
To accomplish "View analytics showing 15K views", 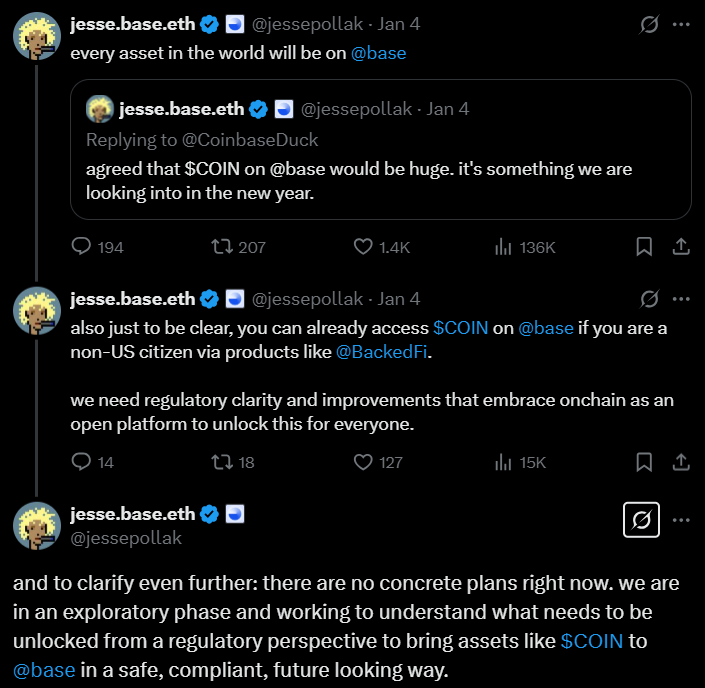I will click(x=504, y=461).
